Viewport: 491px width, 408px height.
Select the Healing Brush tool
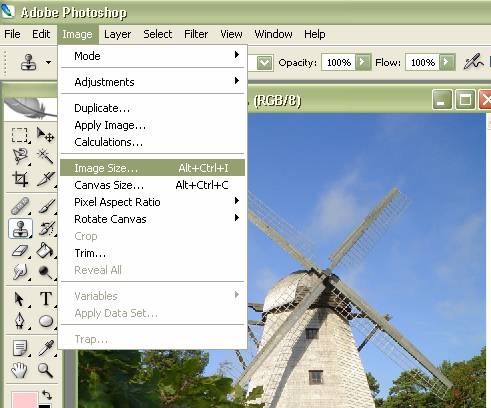(x=20, y=206)
